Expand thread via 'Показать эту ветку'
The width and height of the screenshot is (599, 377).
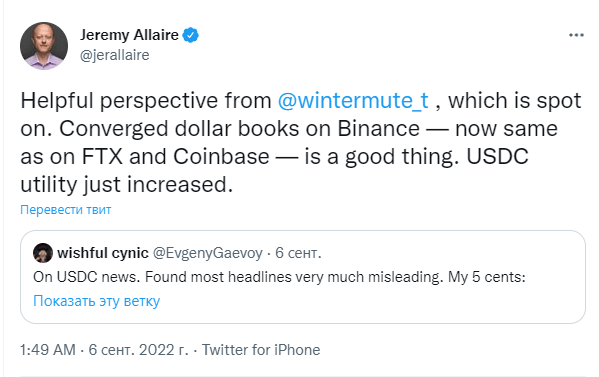click(96, 301)
